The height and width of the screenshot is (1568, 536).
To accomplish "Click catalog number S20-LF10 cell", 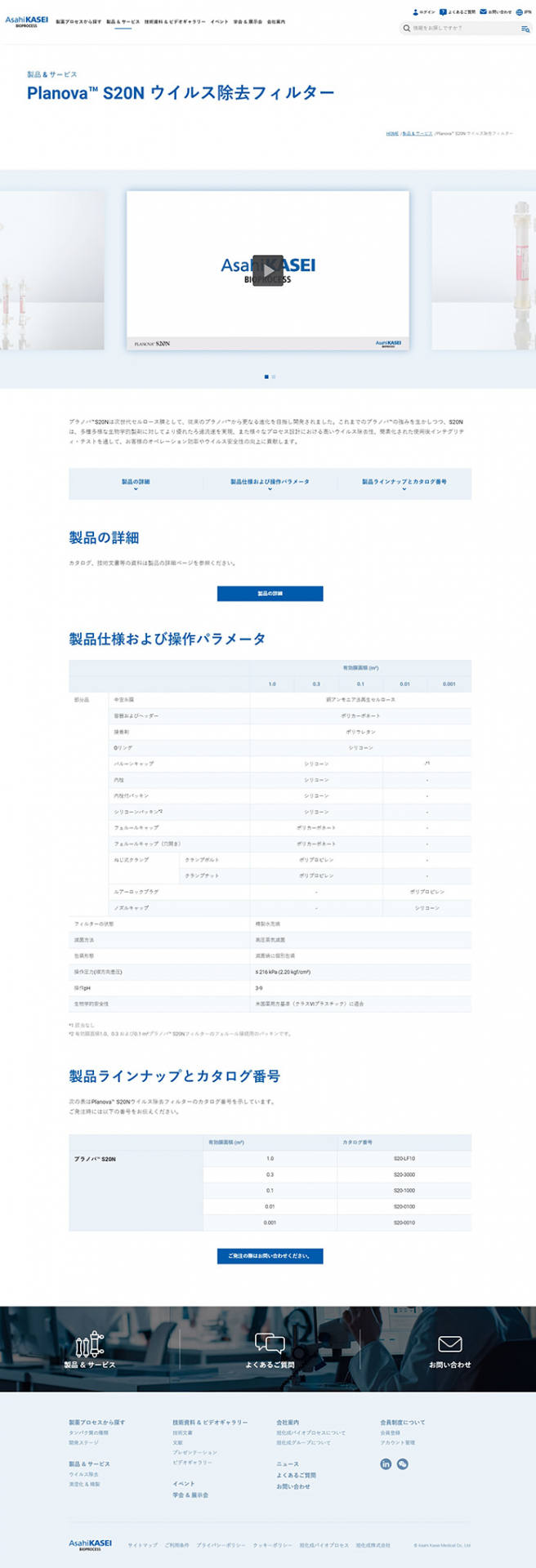I will pos(404,1159).
